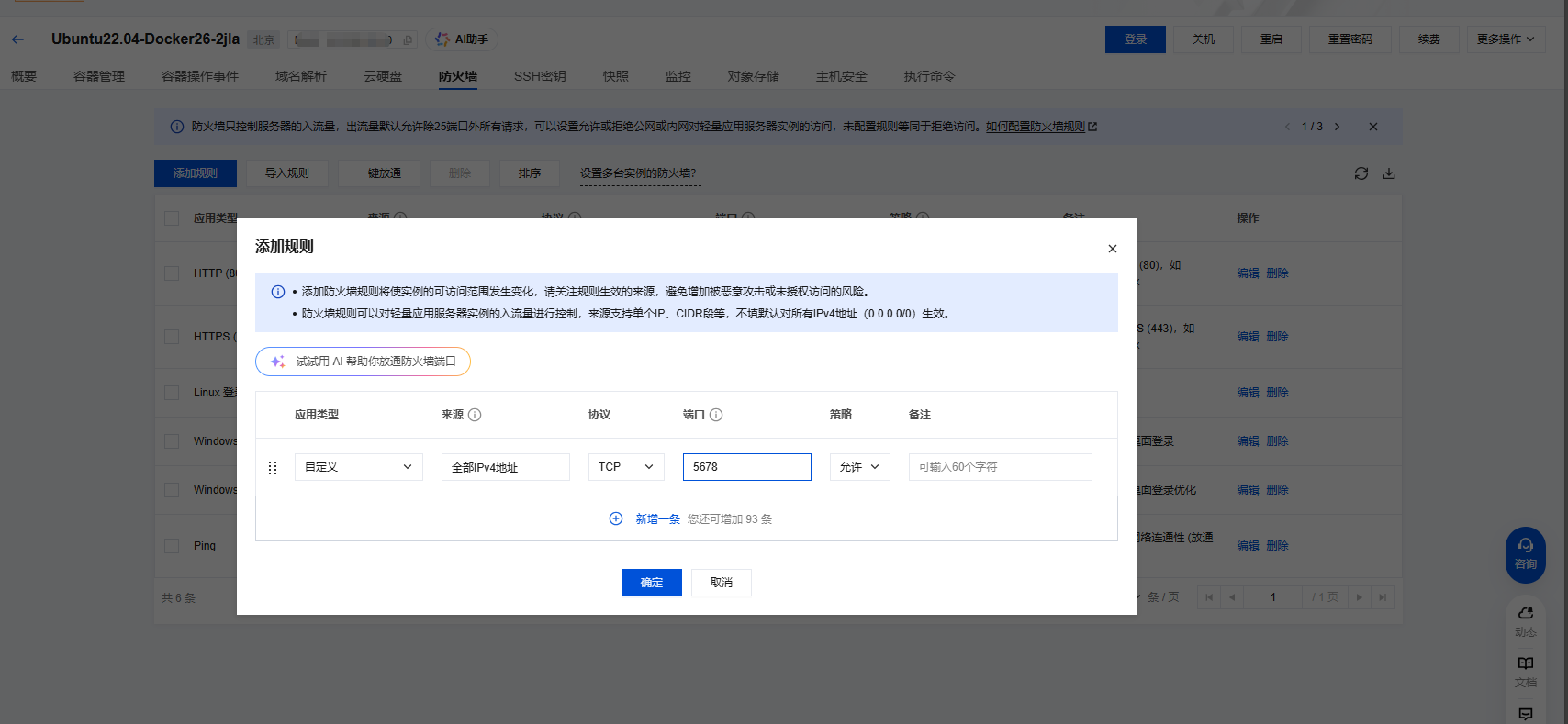Click the 重置密码 button
This screenshot has width=1568, height=724.
[x=1350, y=39]
